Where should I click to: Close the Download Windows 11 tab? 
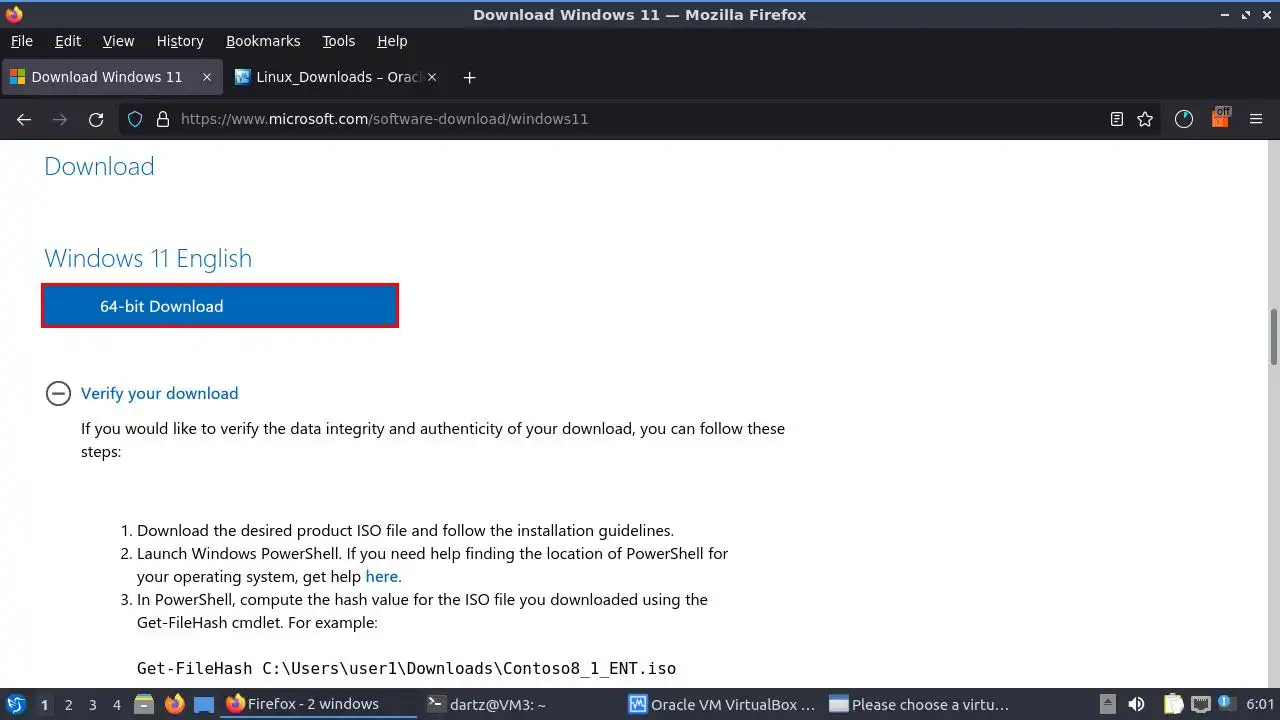tap(207, 77)
